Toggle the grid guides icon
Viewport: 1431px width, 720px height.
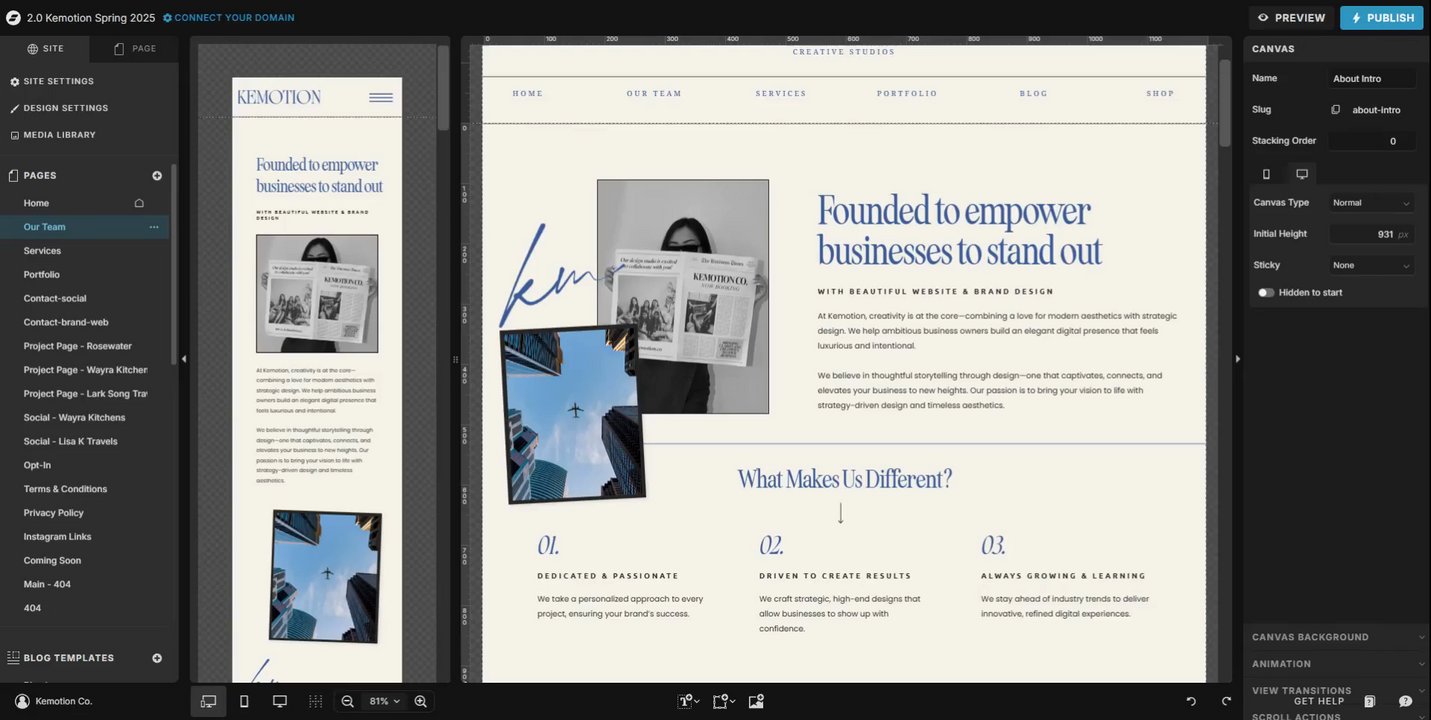coord(316,701)
